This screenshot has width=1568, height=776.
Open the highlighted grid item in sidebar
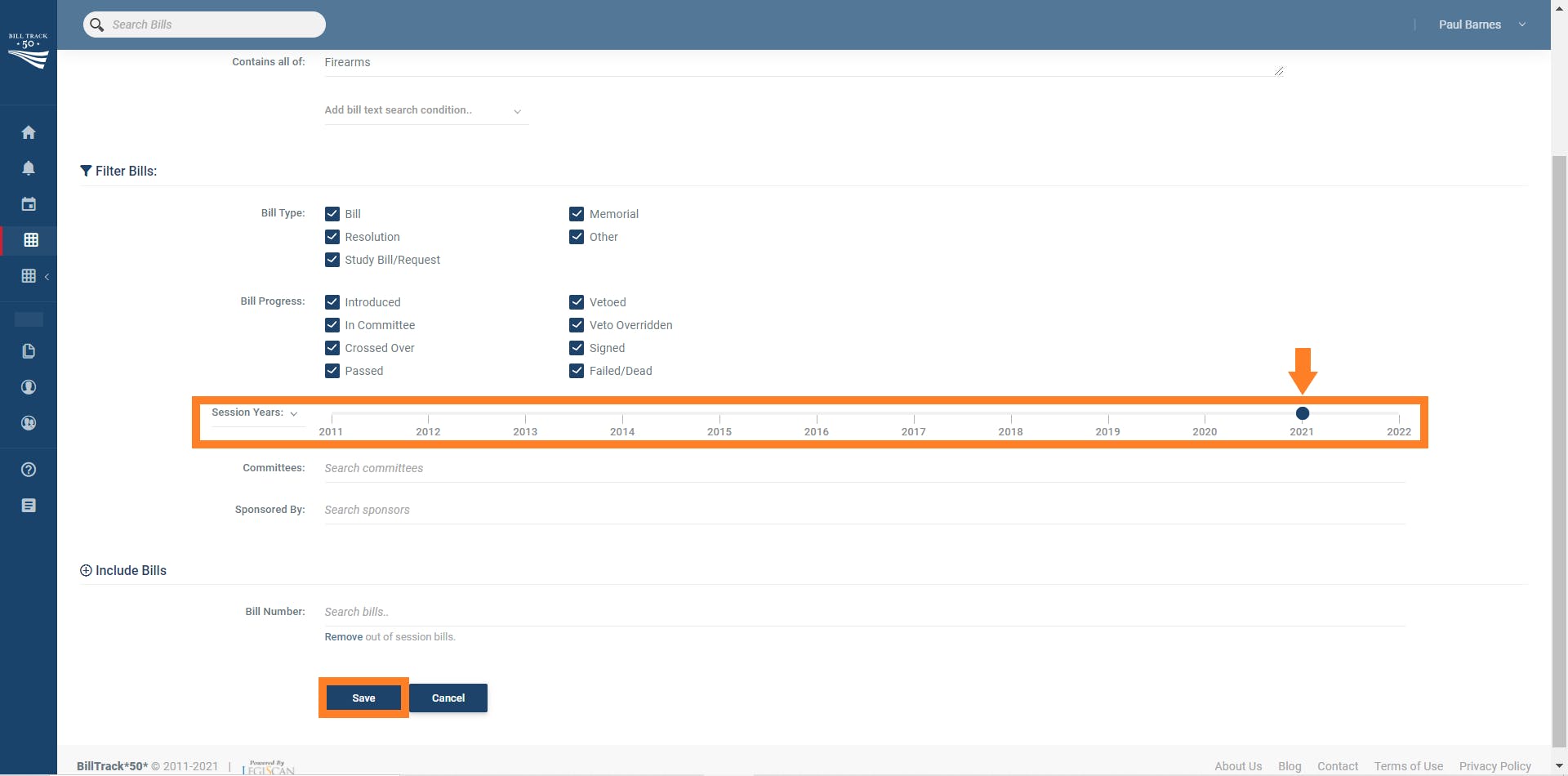(x=31, y=240)
